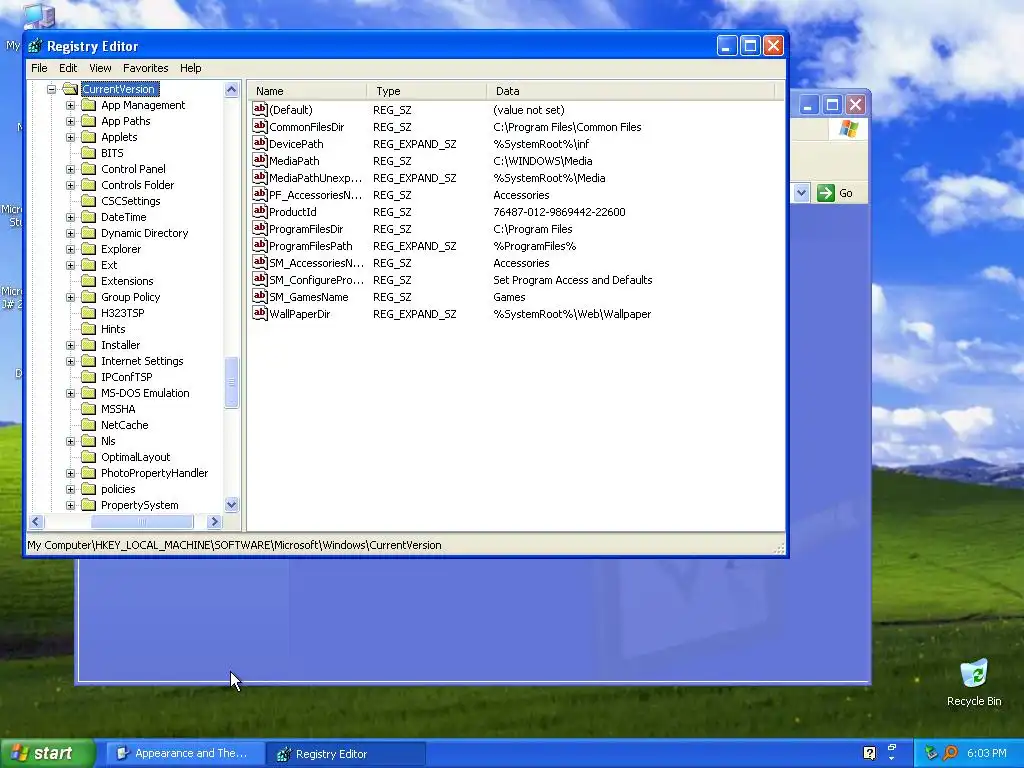Click the 76487-012-9869442-22600 data cell
The height and width of the screenshot is (768, 1024).
[559, 212]
